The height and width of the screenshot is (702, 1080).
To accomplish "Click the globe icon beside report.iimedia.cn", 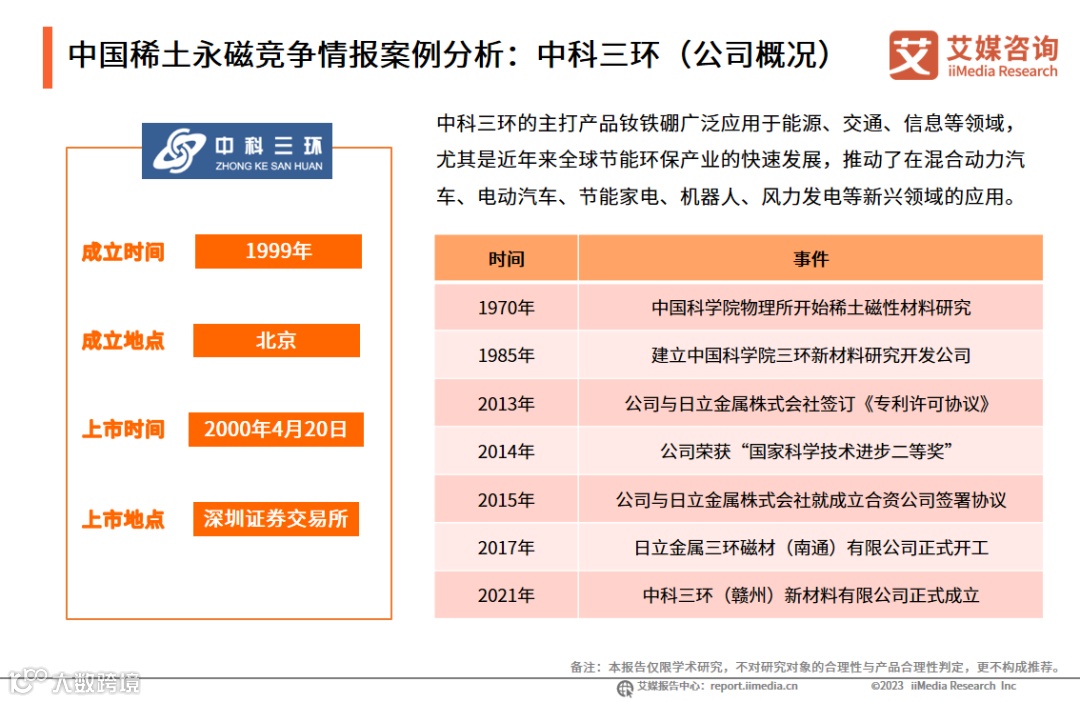I will coord(625,688).
